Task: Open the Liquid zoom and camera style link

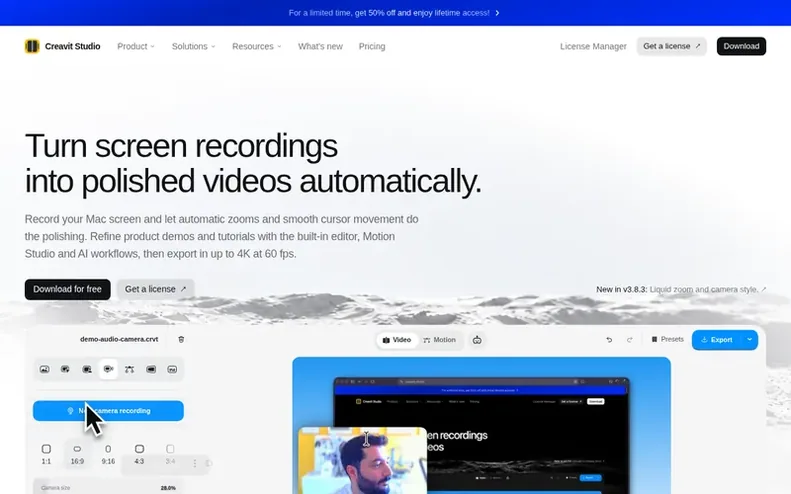Action: 708,290
